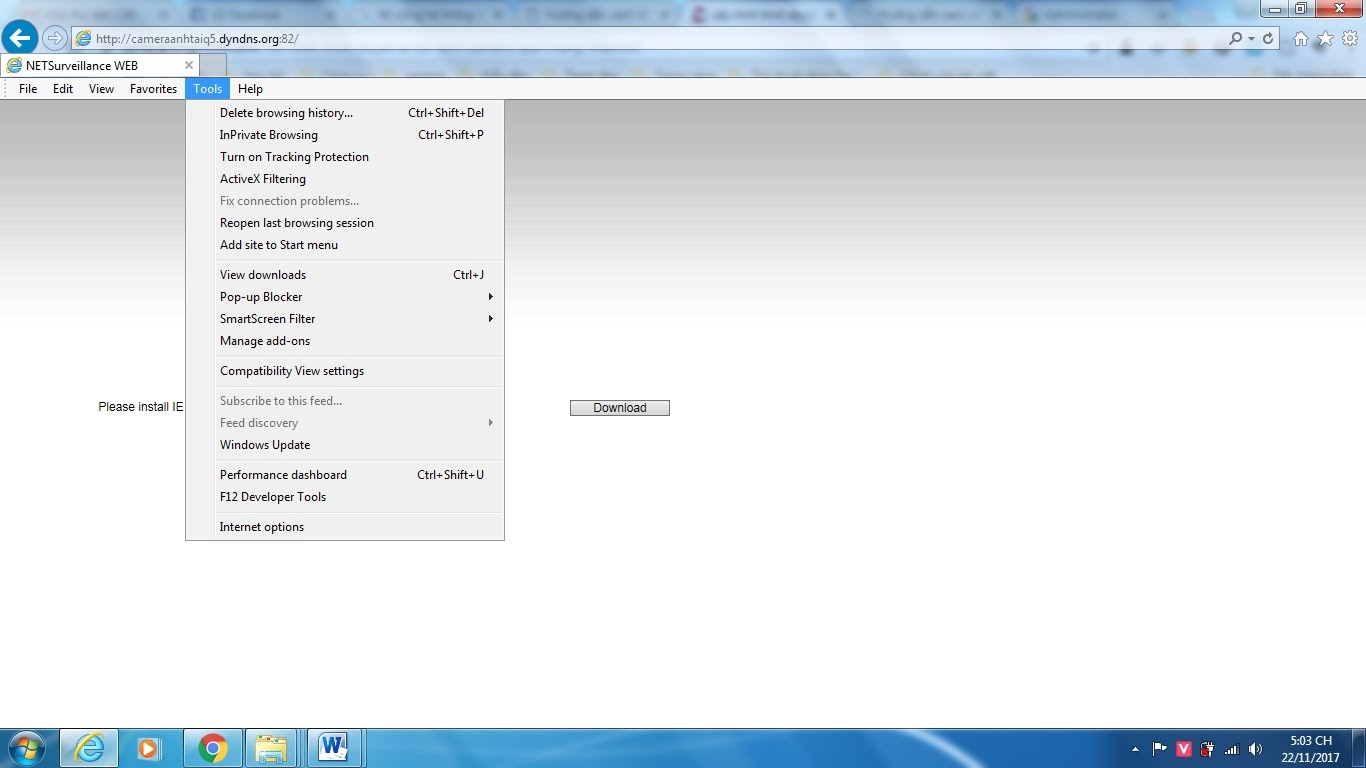This screenshot has height=768, width=1366.
Task: Choose Delete browsing history
Action: (x=345, y=113)
